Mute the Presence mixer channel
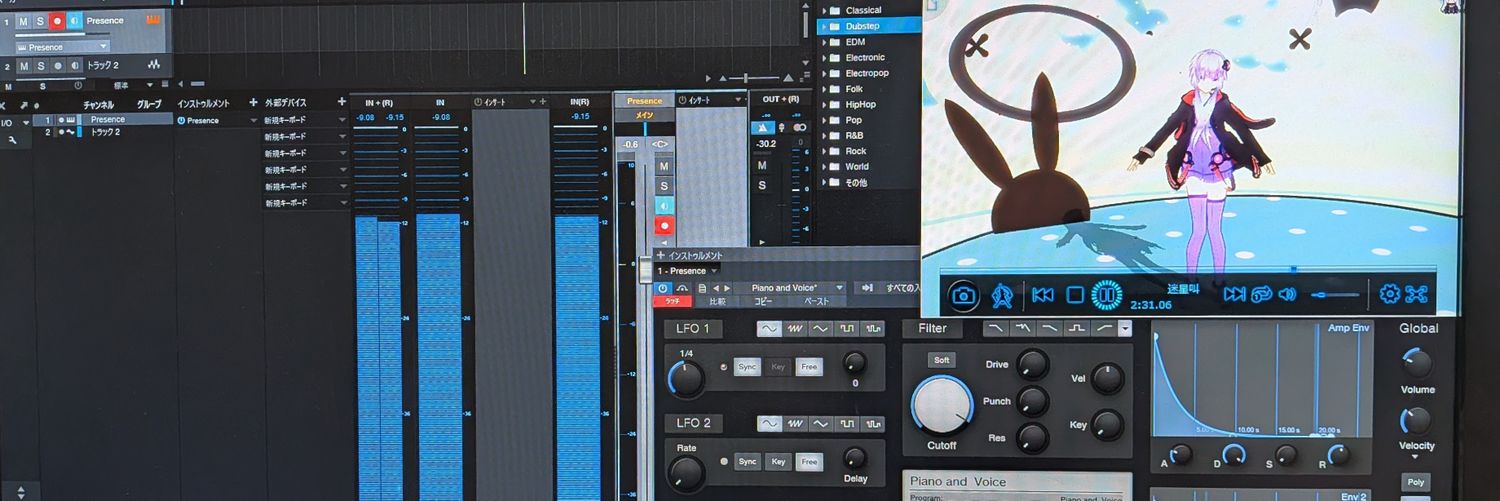The width and height of the screenshot is (1500, 501). [663, 166]
